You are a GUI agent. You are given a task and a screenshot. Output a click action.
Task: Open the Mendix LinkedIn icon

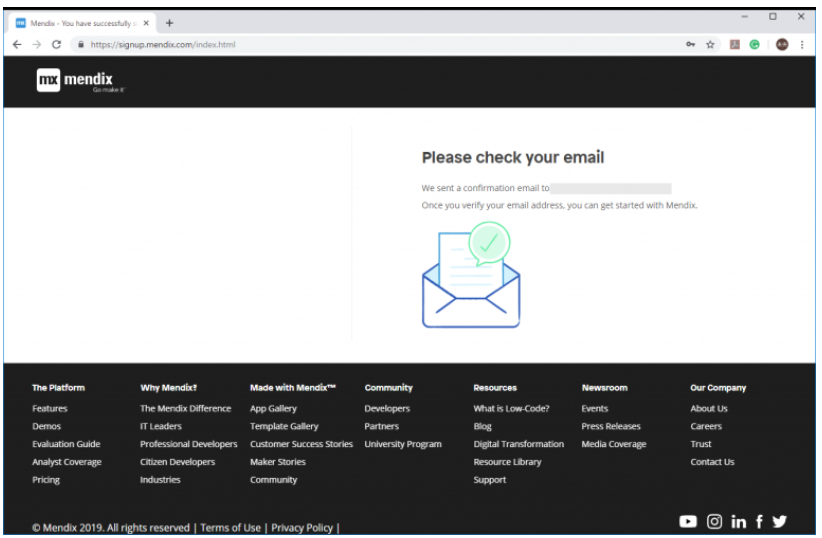tap(739, 522)
